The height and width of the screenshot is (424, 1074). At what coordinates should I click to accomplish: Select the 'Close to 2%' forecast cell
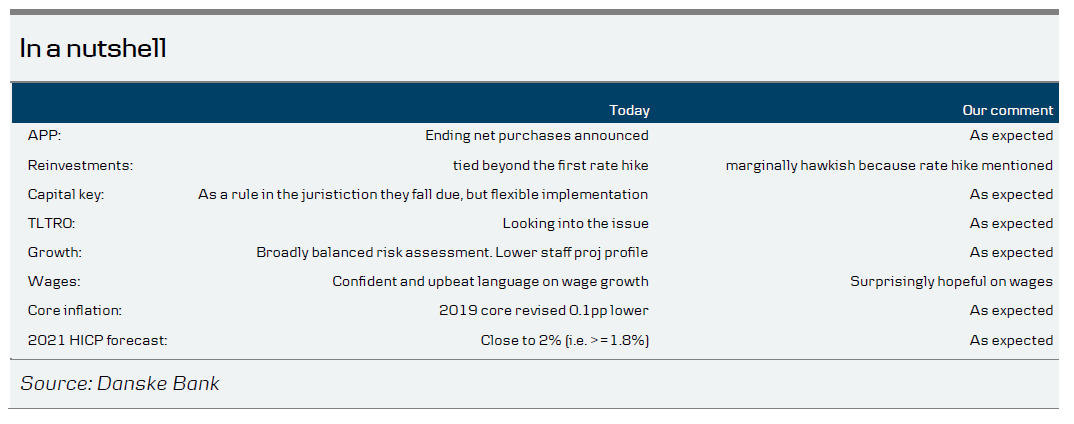(564, 340)
